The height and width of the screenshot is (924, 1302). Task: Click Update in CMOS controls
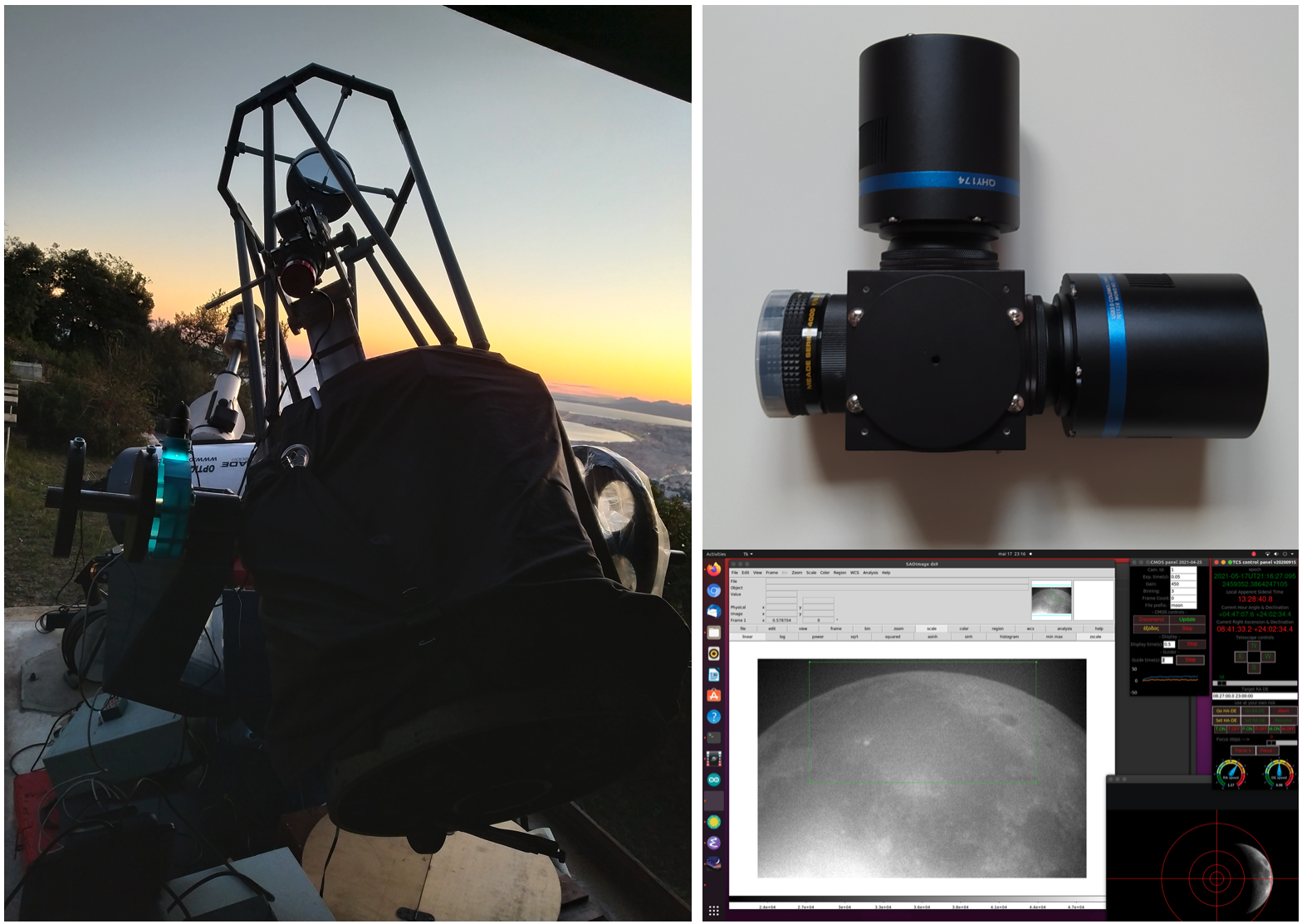[1187, 619]
